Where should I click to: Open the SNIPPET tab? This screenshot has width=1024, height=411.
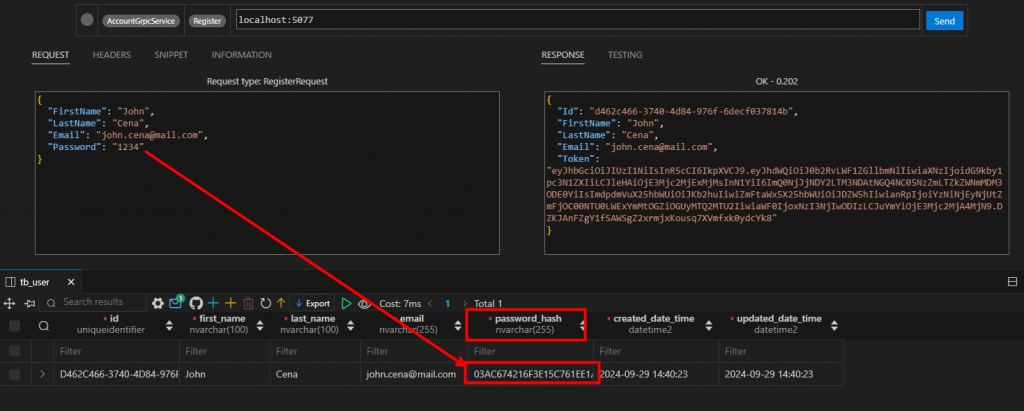pos(171,55)
